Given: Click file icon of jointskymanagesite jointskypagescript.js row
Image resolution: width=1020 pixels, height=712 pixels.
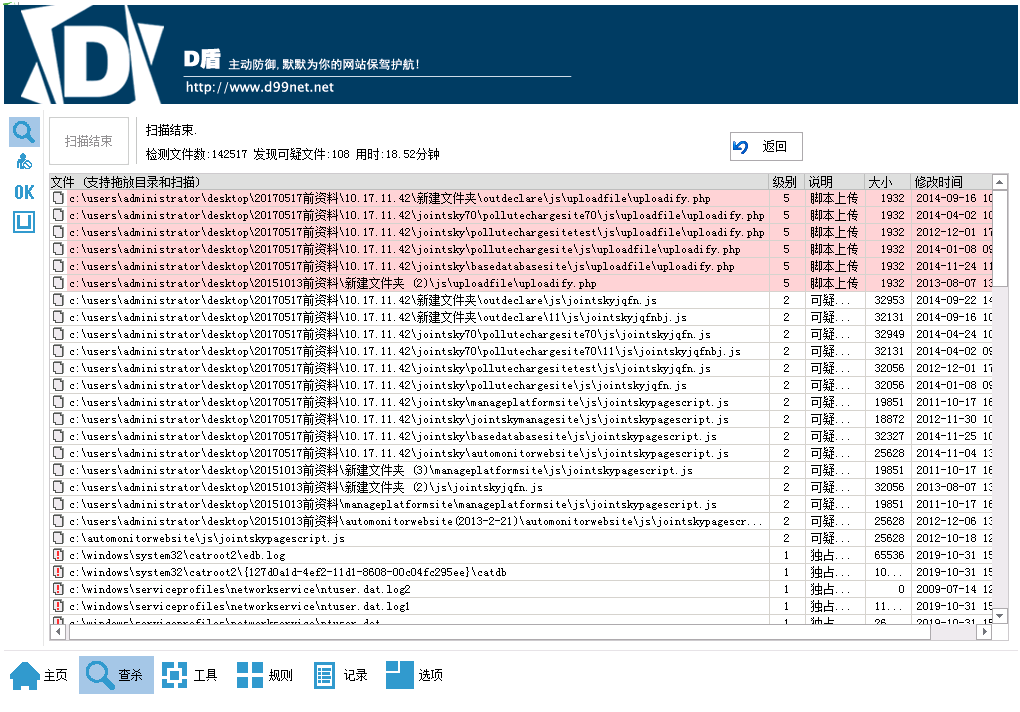Looking at the screenshot, I should (58, 419).
